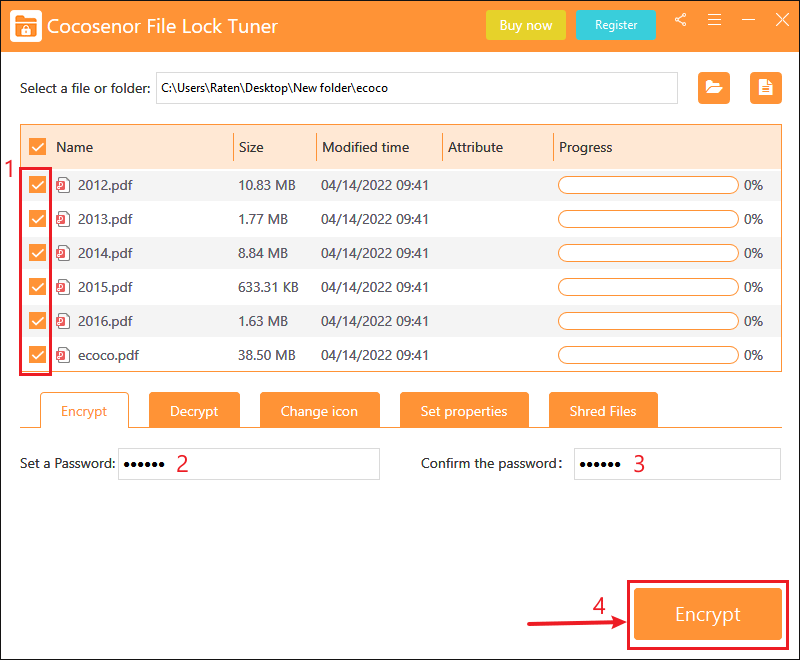Uncheck the 2016.pdf checkbox
This screenshot has width=800, height=660.
click(37, 321)
